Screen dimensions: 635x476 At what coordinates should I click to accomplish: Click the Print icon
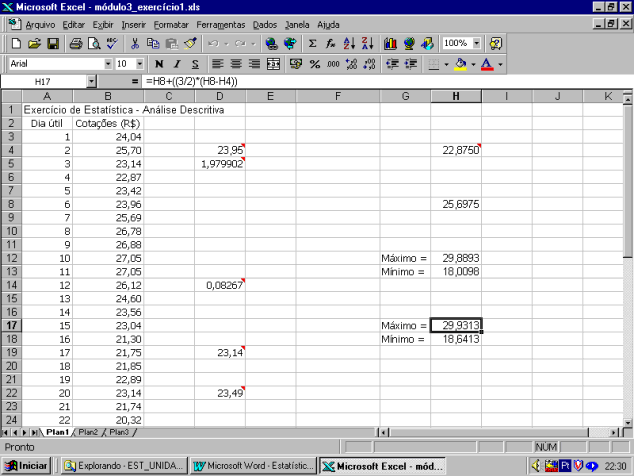pos(75,44)
